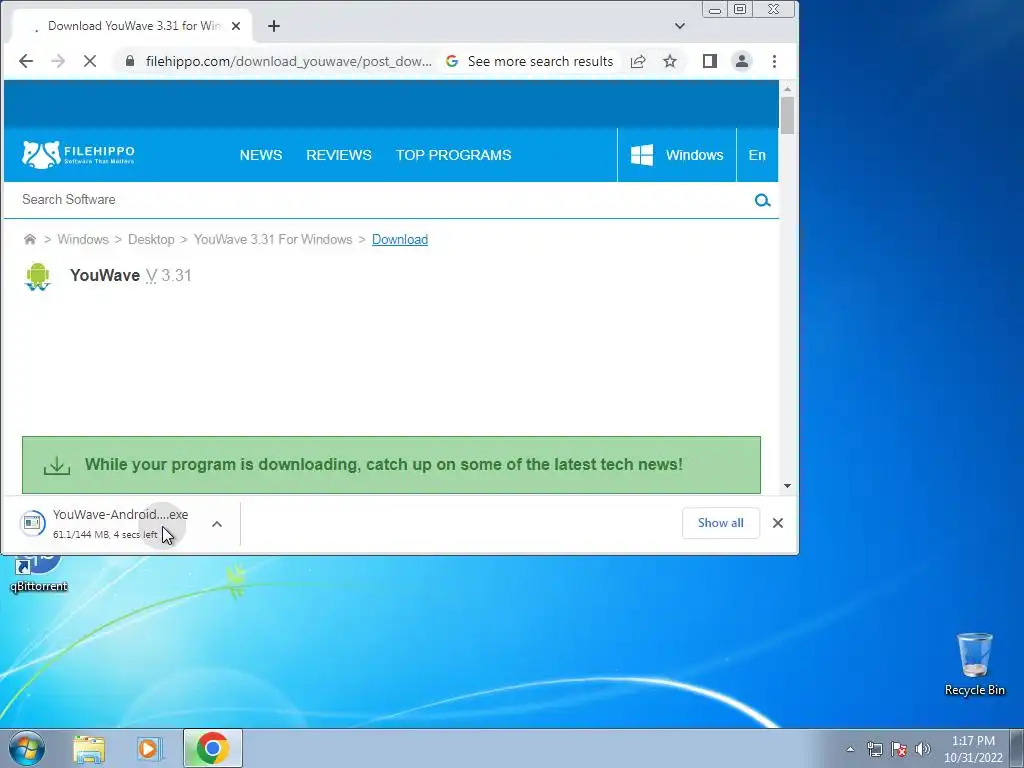Open the Windows Start menu
1024x768 pixels.
[27, 748]
